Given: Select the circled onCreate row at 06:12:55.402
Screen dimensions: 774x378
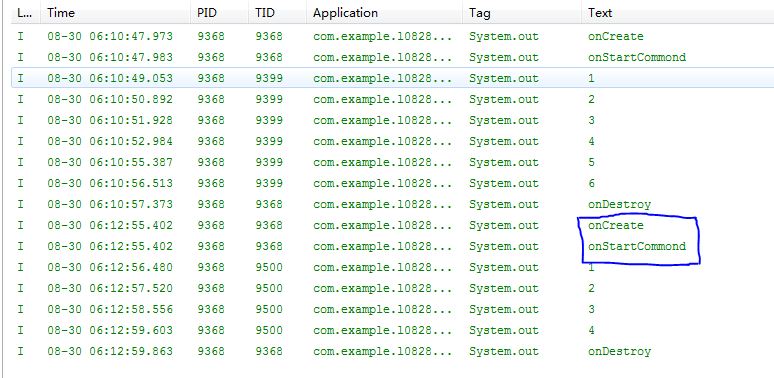Looking at the screenshot, I should (x=393, y=226).
